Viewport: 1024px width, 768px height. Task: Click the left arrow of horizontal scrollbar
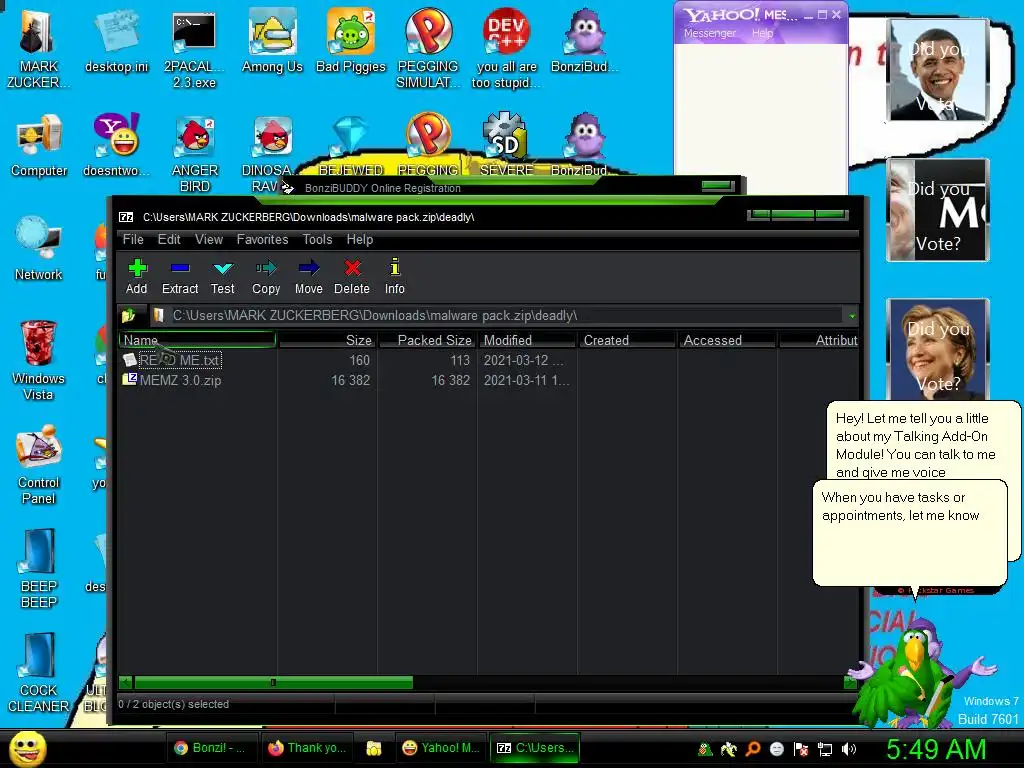point(125,682)
